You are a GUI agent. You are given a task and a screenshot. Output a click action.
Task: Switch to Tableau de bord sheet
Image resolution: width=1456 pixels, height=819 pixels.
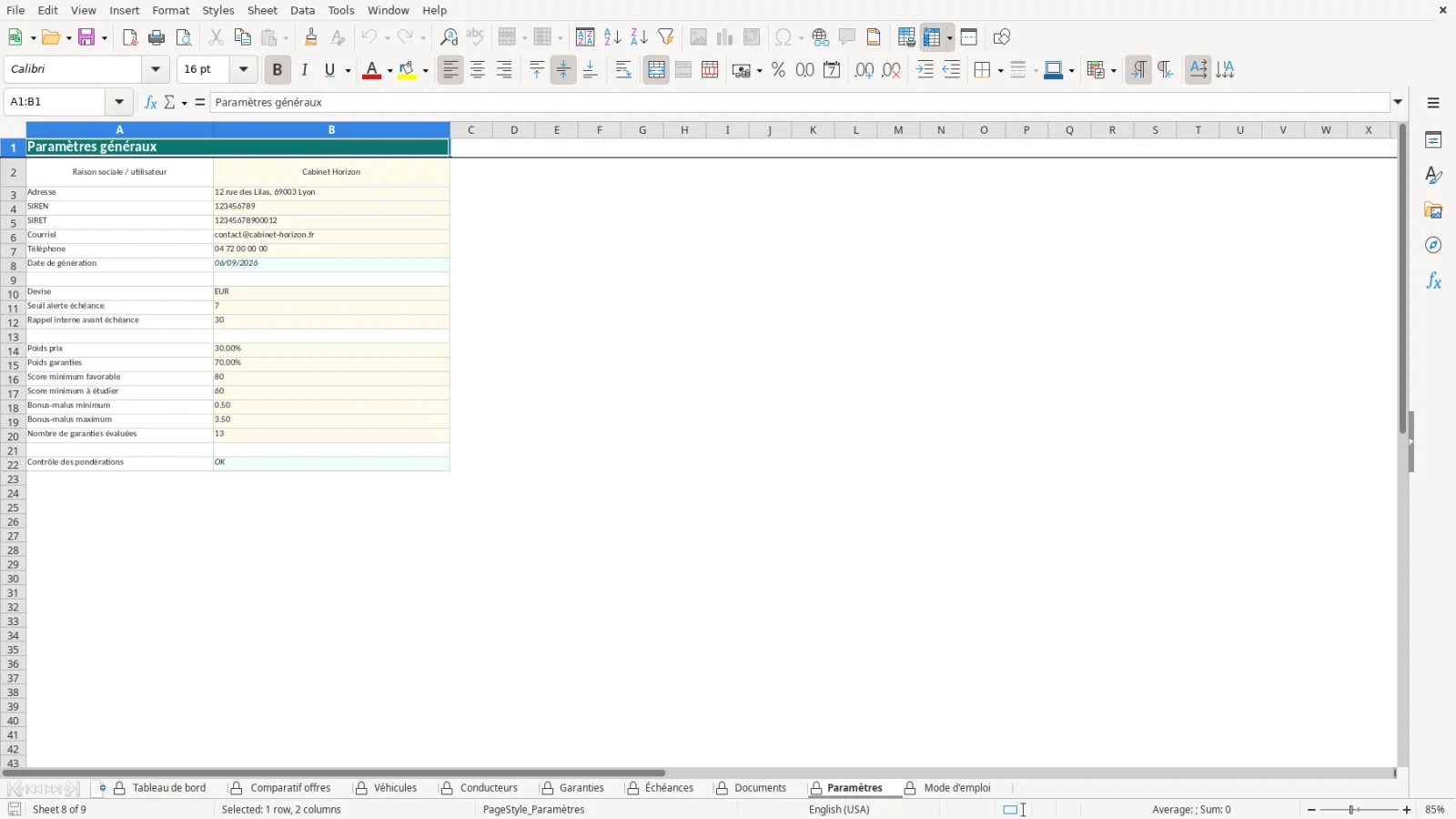click(169, 788)
